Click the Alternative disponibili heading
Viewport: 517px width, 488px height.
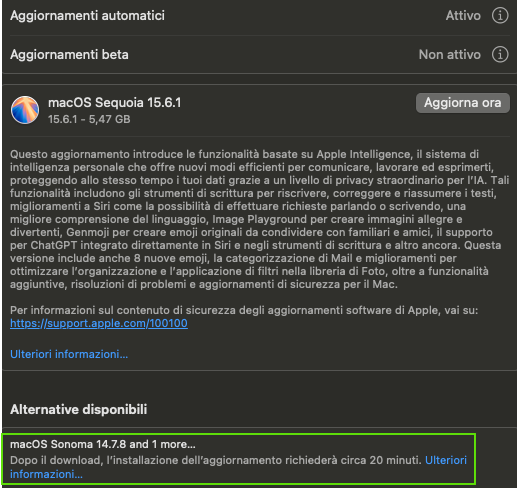click(x=79, y=409)
